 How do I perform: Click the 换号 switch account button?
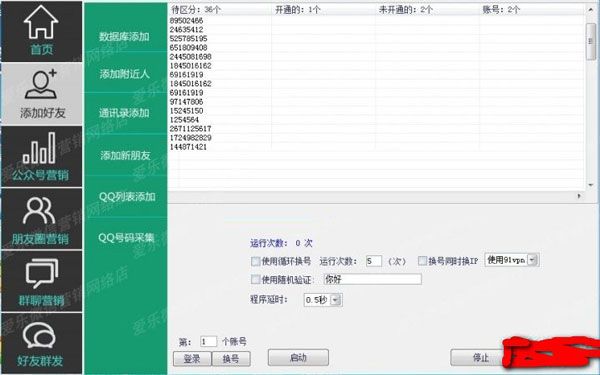coord(231,359)
